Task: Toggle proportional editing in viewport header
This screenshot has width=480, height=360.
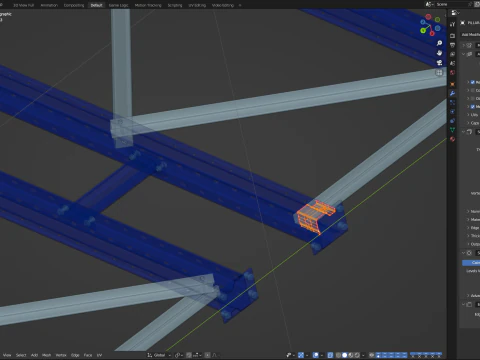Action: tap(207, 355)
